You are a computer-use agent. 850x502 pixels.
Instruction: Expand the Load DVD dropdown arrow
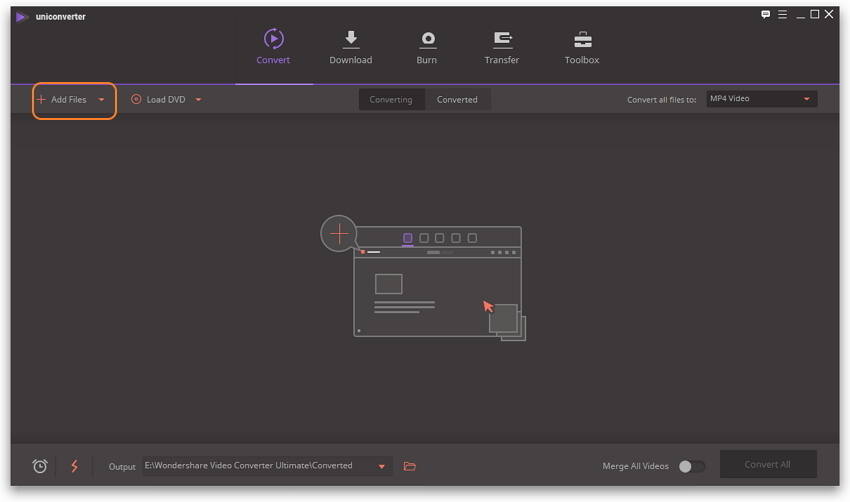[x=198, y=100]
